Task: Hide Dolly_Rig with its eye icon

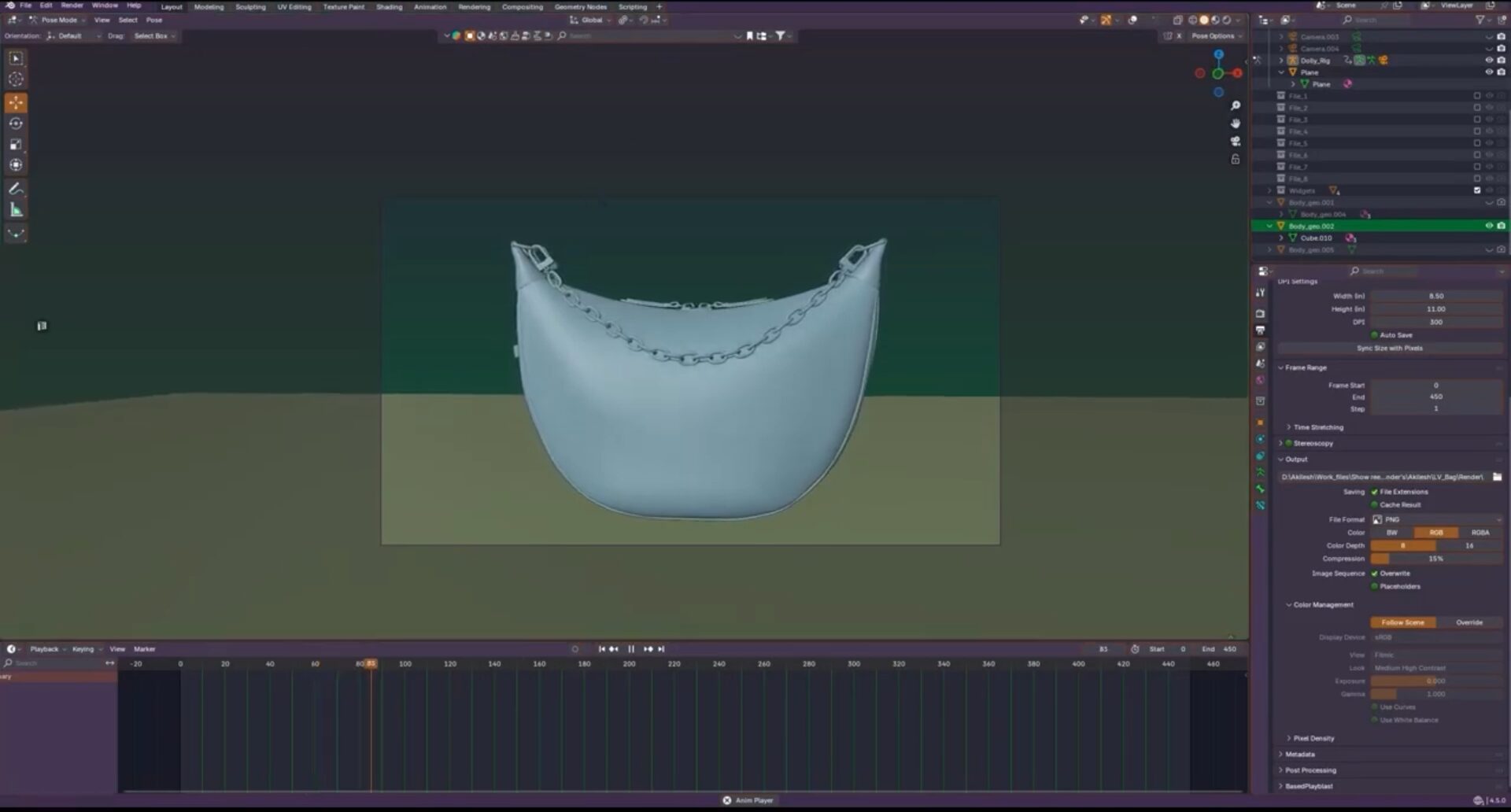Action: (1489, 60)
